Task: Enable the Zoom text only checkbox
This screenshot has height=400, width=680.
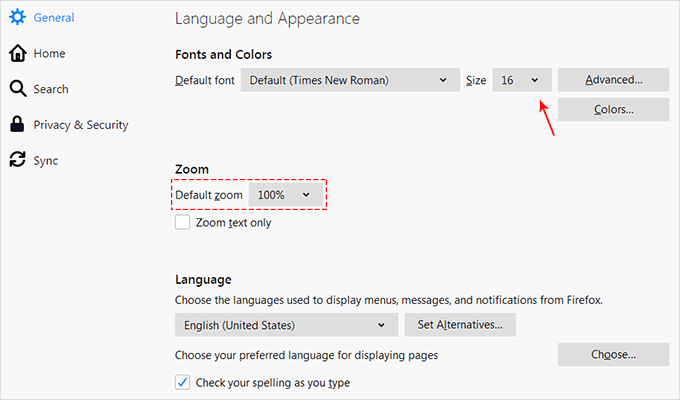Action: click(182, 222)
